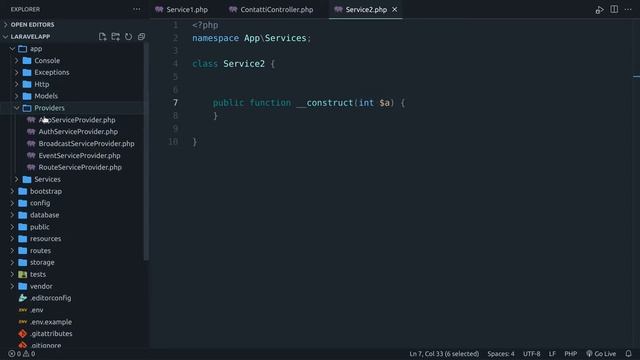Open BroadcastServiceProvider.php file
Viewport: 640px width, 360px height.
click(86, 144)
